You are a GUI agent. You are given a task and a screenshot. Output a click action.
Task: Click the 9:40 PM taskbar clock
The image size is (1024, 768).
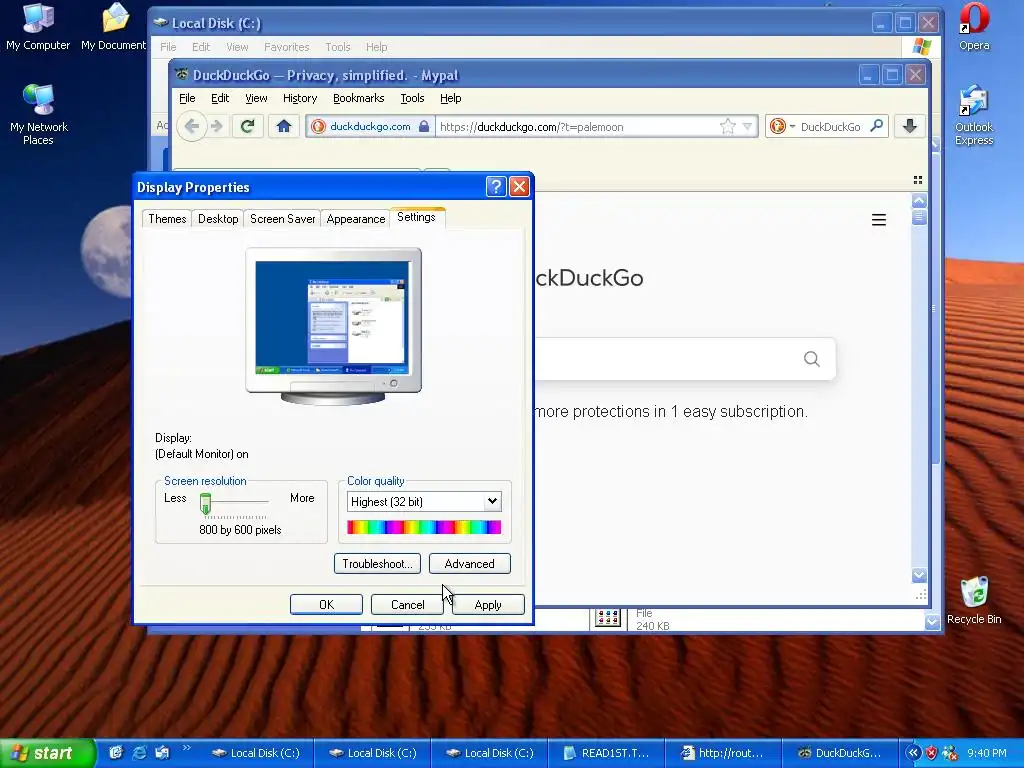[x=987, y=753]
